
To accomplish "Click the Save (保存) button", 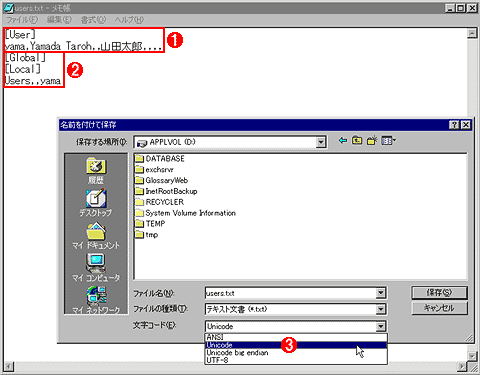I will 439,293.
